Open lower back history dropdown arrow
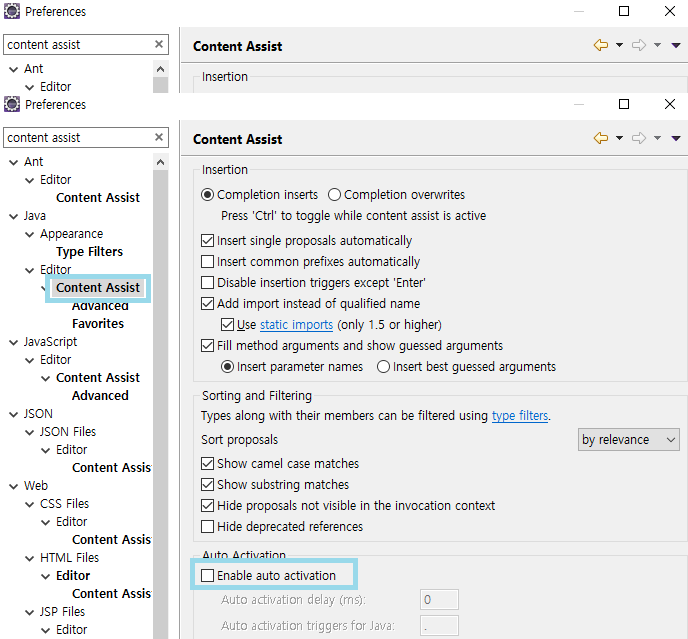Screen dimensions: 688x639 [619, 138]
